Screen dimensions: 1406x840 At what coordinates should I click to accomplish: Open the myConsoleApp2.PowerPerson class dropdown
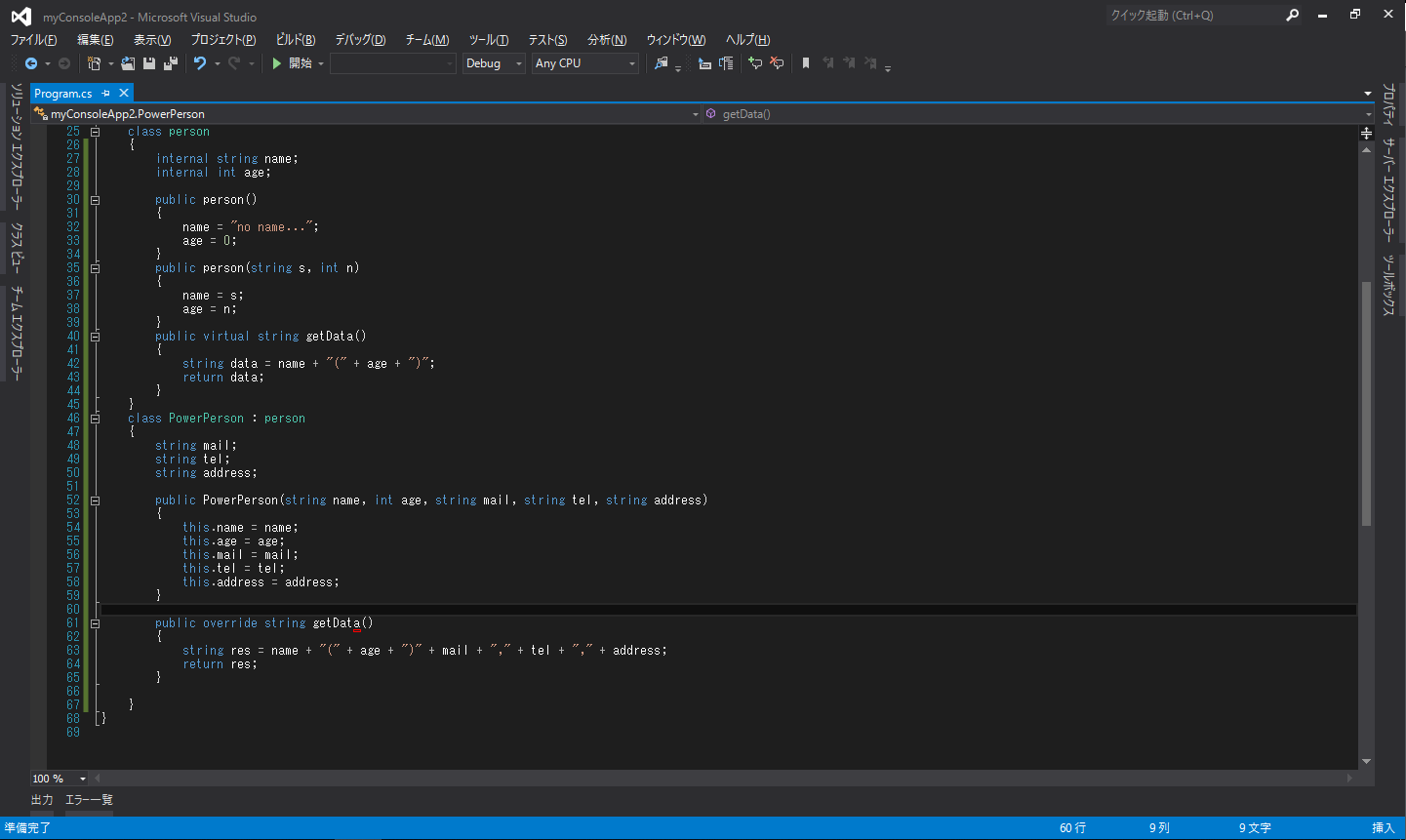[366, 114]
